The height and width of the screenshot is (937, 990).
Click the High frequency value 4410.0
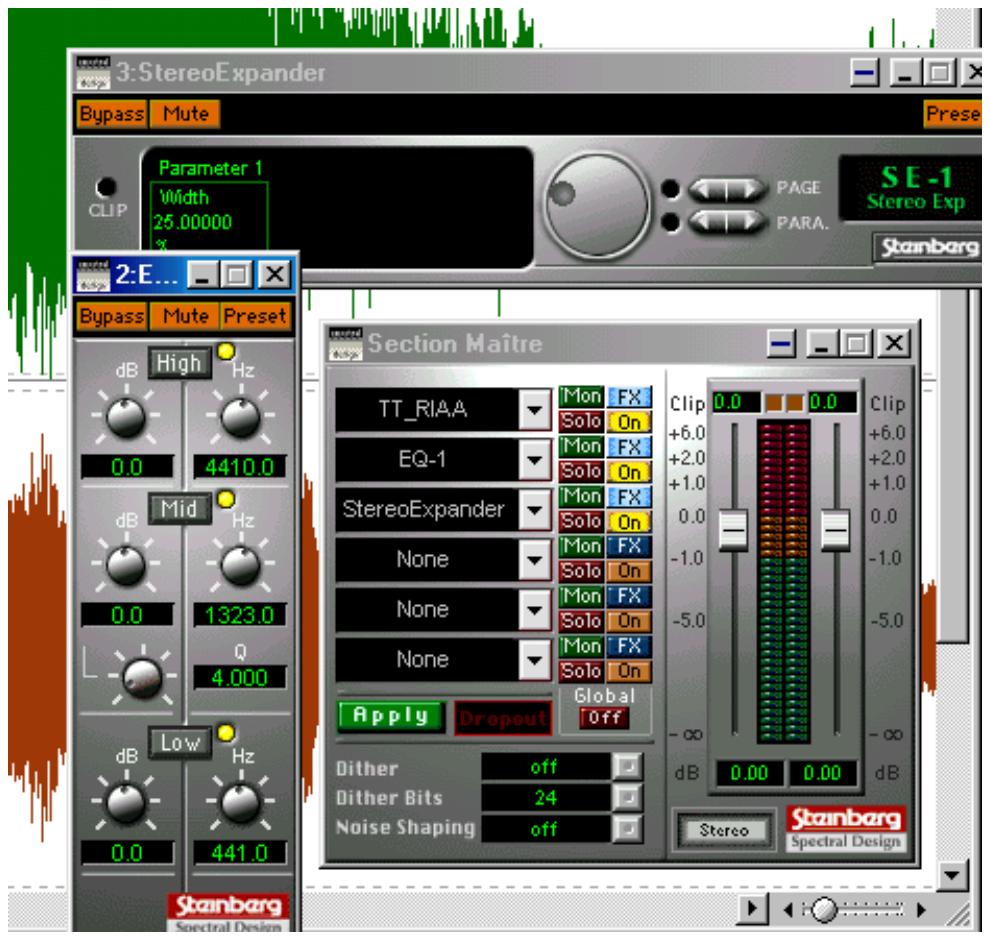click(239, 467)
